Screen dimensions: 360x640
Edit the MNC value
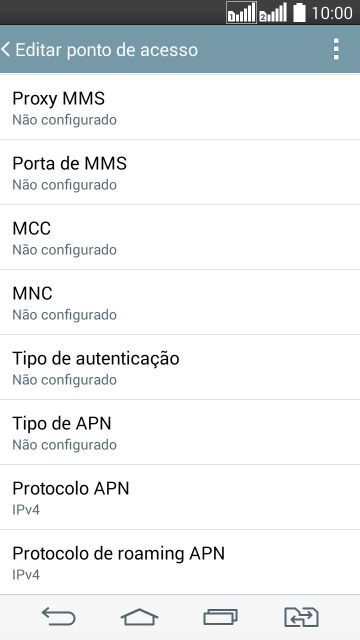tap(180, 302)
